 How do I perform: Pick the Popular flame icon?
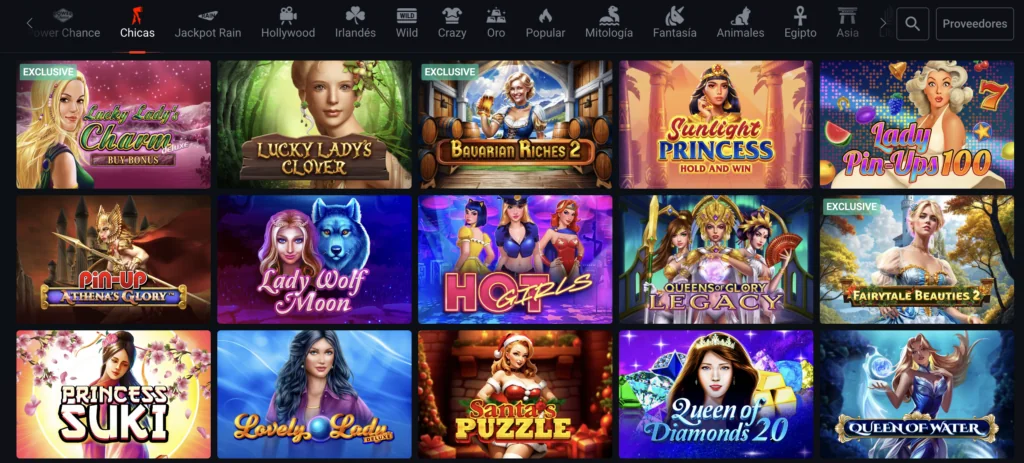(x=545, y=15)
